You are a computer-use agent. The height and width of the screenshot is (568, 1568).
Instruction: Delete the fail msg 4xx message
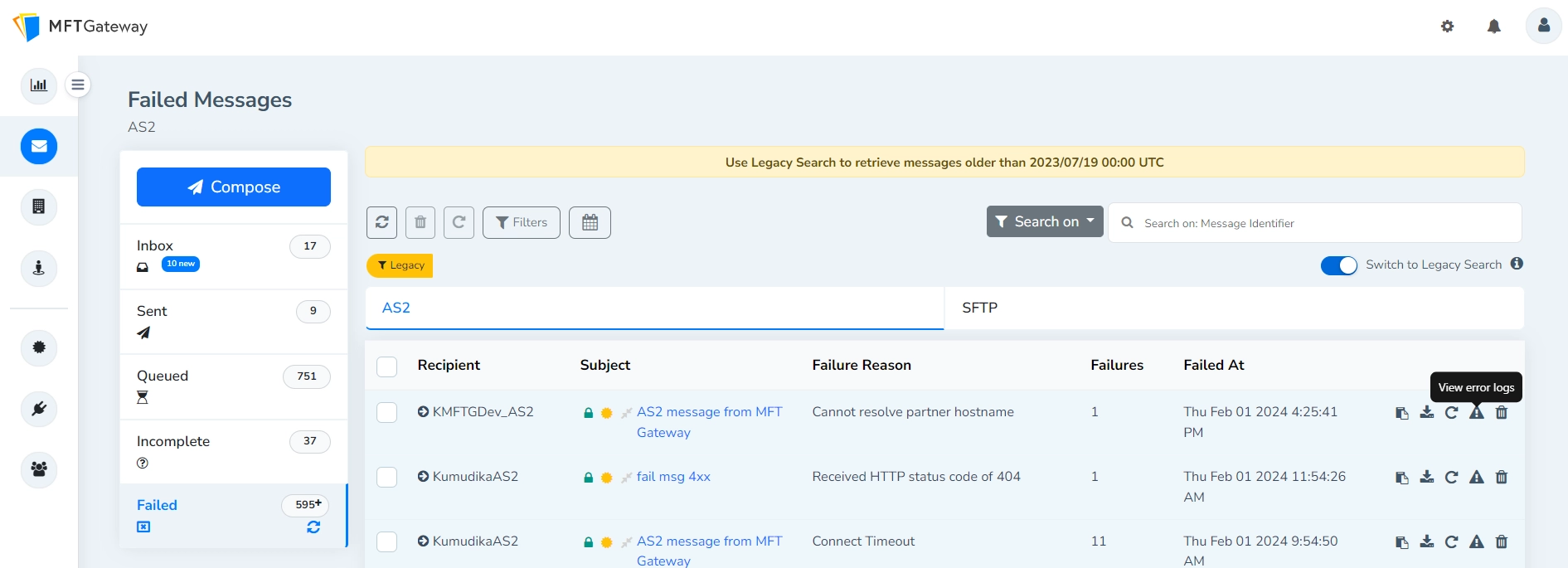[x=1501, y=477]
